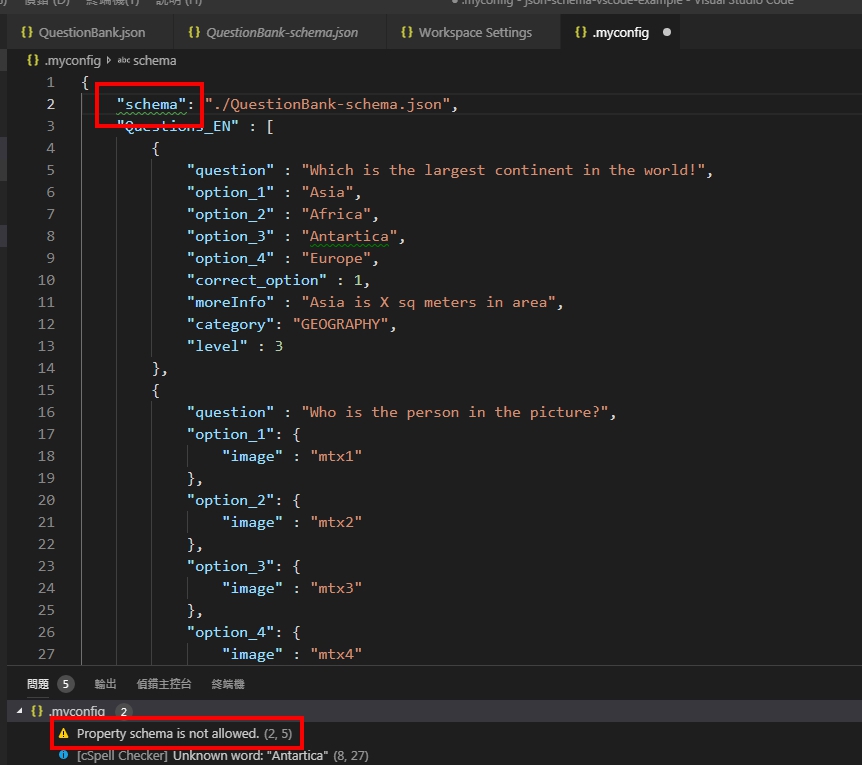This screenshot has height=765, width=862.
Task: Open the .myconfig breadcrumb file picker
Action: tap(72, 60)
